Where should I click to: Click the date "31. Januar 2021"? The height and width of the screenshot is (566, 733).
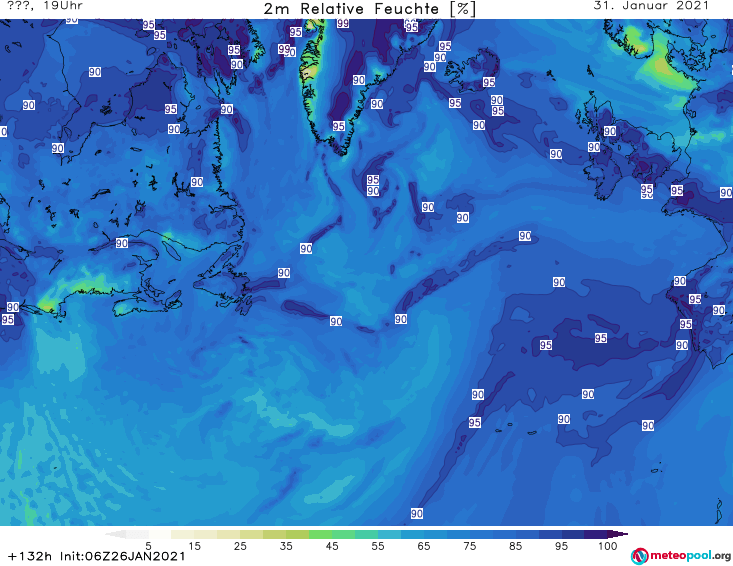tap(651, 6)
